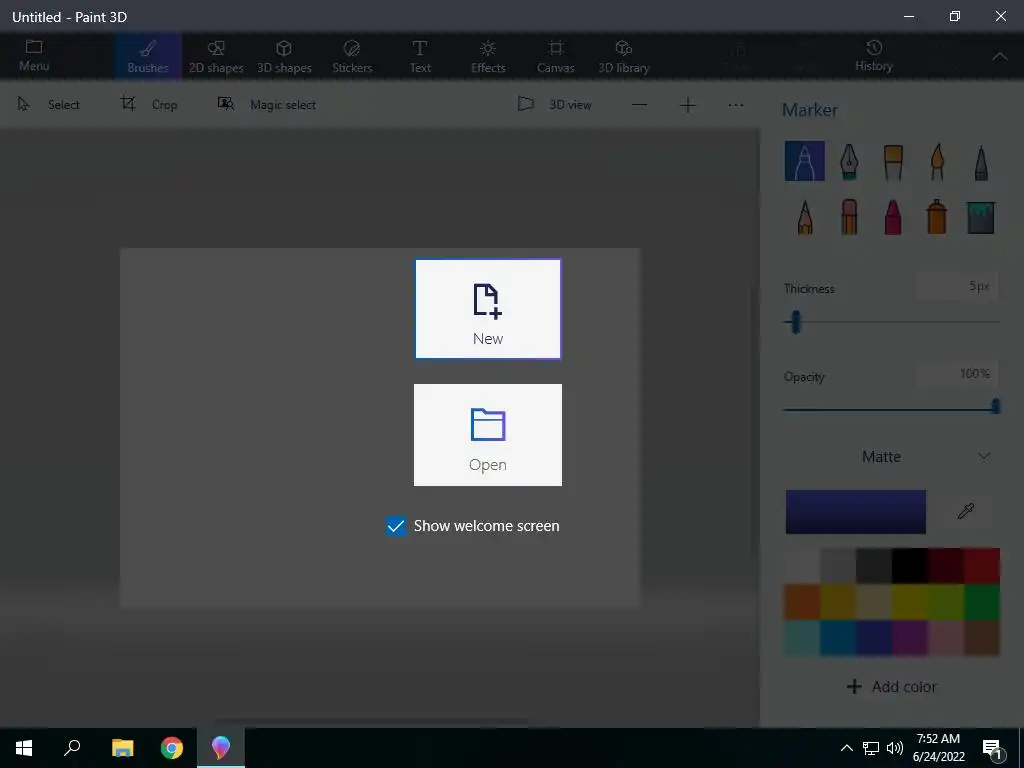Screen dimensions: 1024x768
Task: Show hidden system tray icons
Action: (x=846, y=748)
